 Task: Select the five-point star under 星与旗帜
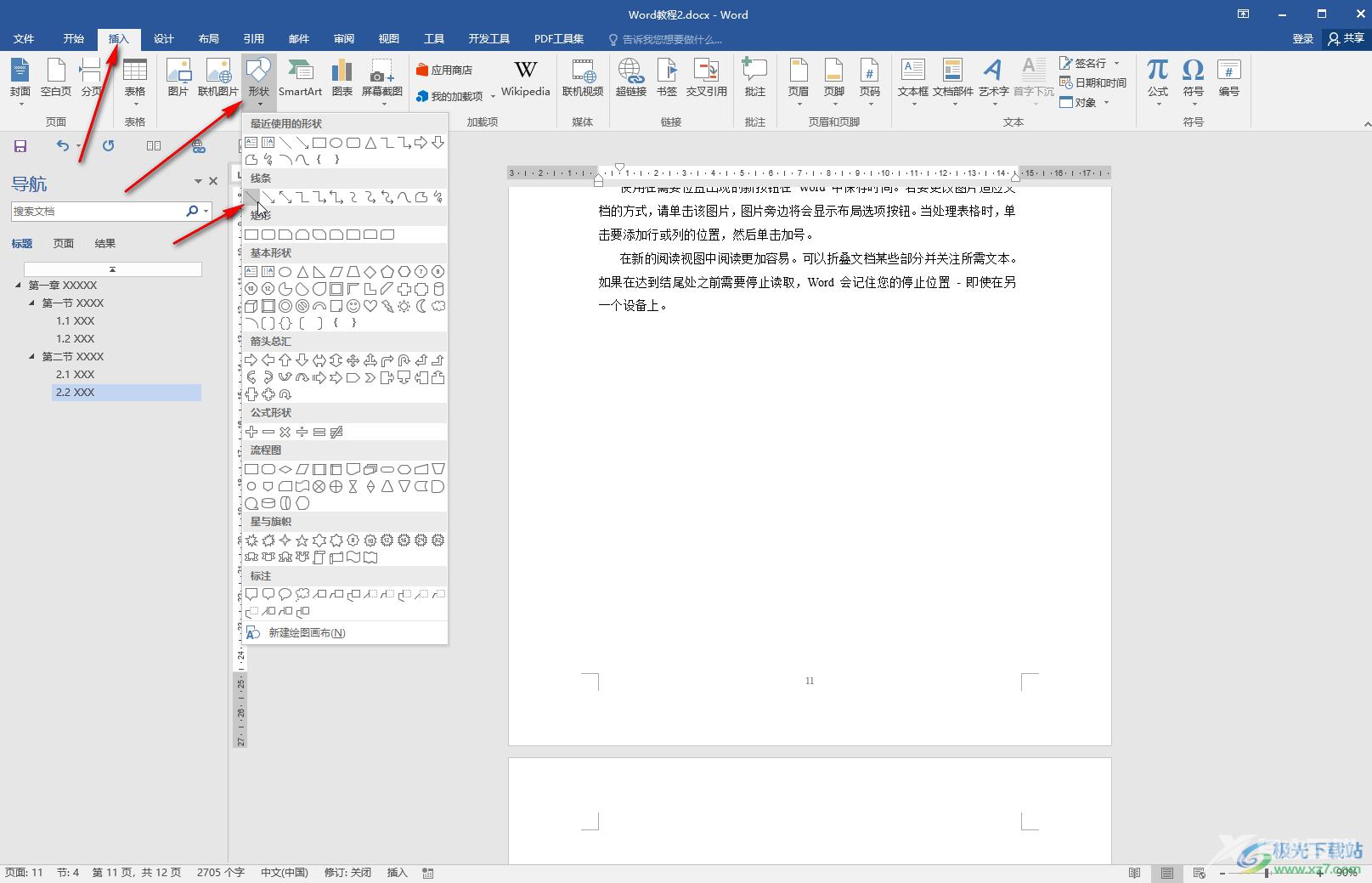coord(302,541)
